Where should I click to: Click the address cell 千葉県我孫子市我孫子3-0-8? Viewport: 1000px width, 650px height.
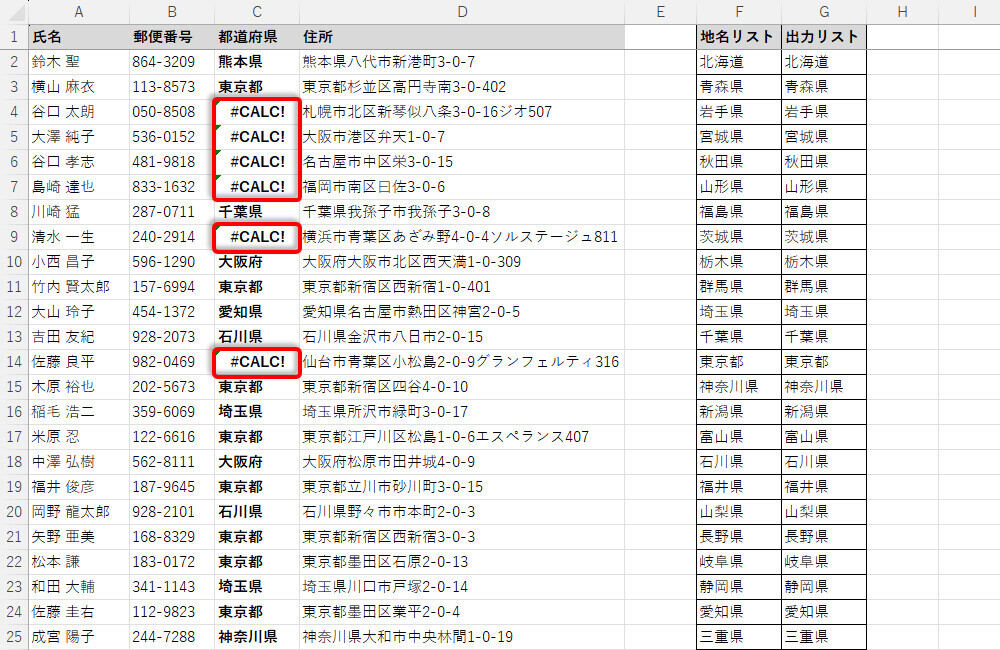(462, 212)
